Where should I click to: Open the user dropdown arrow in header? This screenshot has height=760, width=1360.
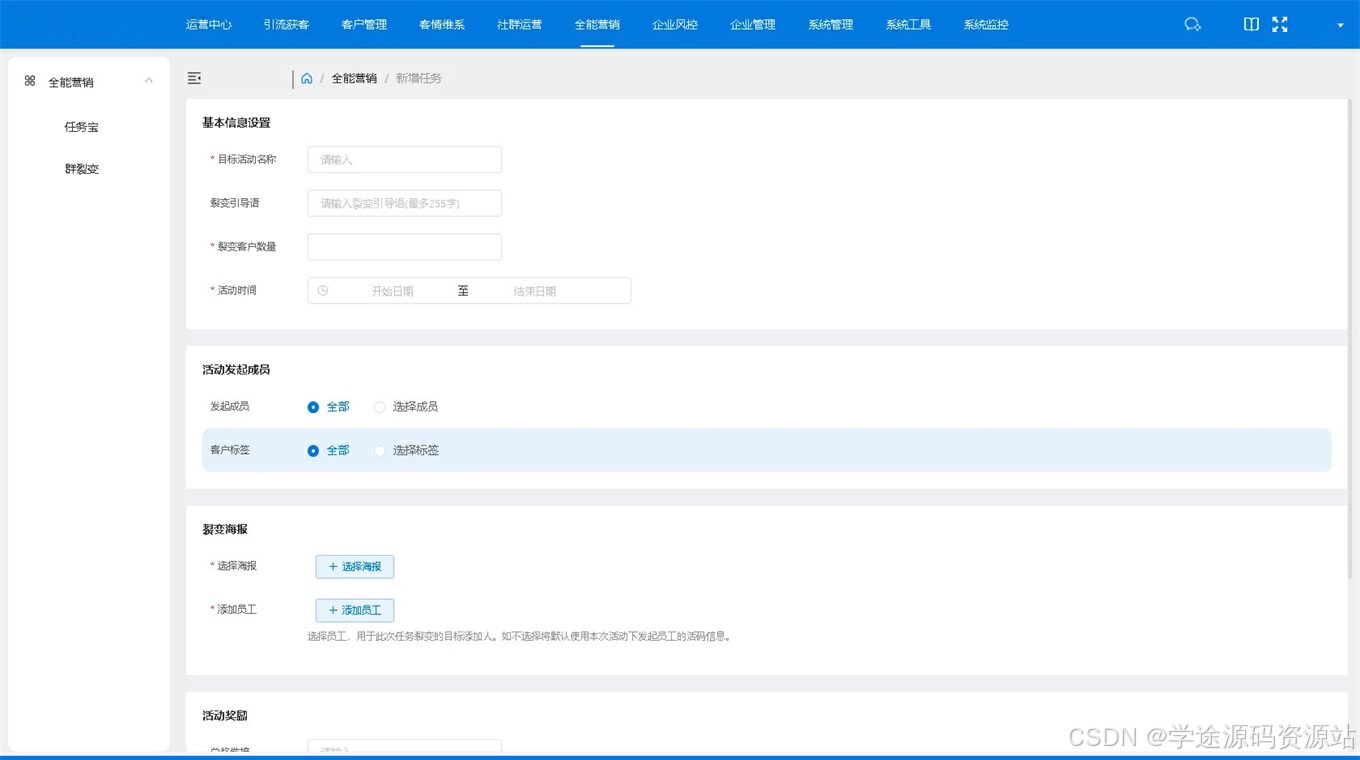coord(1340,25)
